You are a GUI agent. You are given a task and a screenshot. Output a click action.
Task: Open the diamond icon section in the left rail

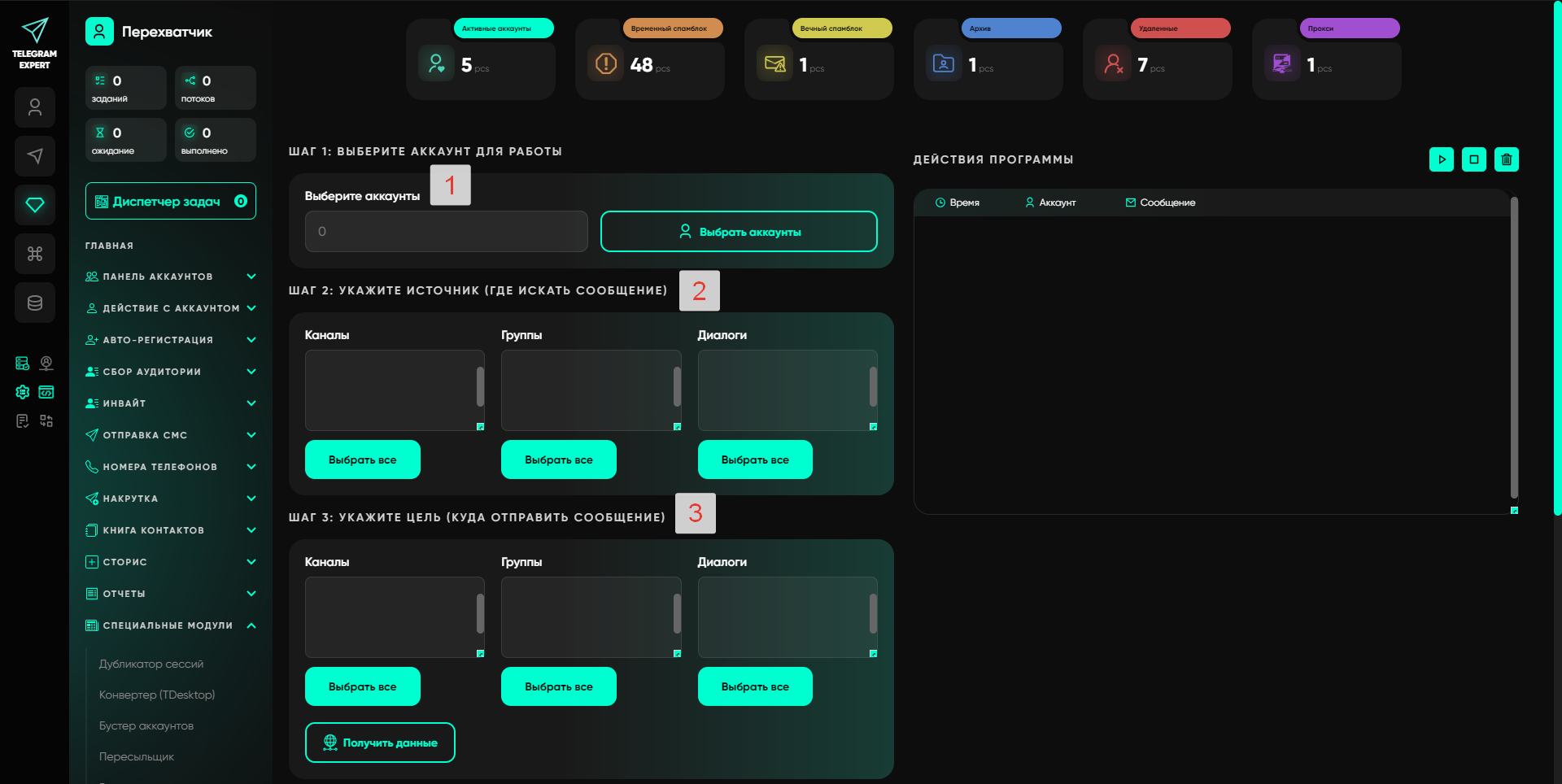pyautogui.click(x=35, y=205)
